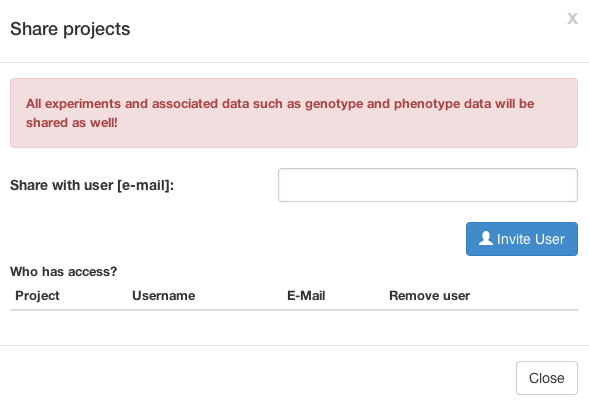
Task: Select the Project column header
Action: click(x=37, y=296)
